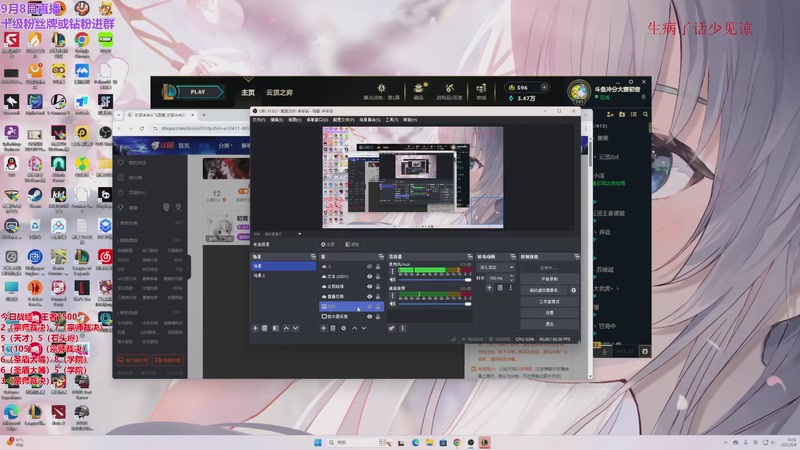Open microphone channel three-dot options

(x=393, y=271)
